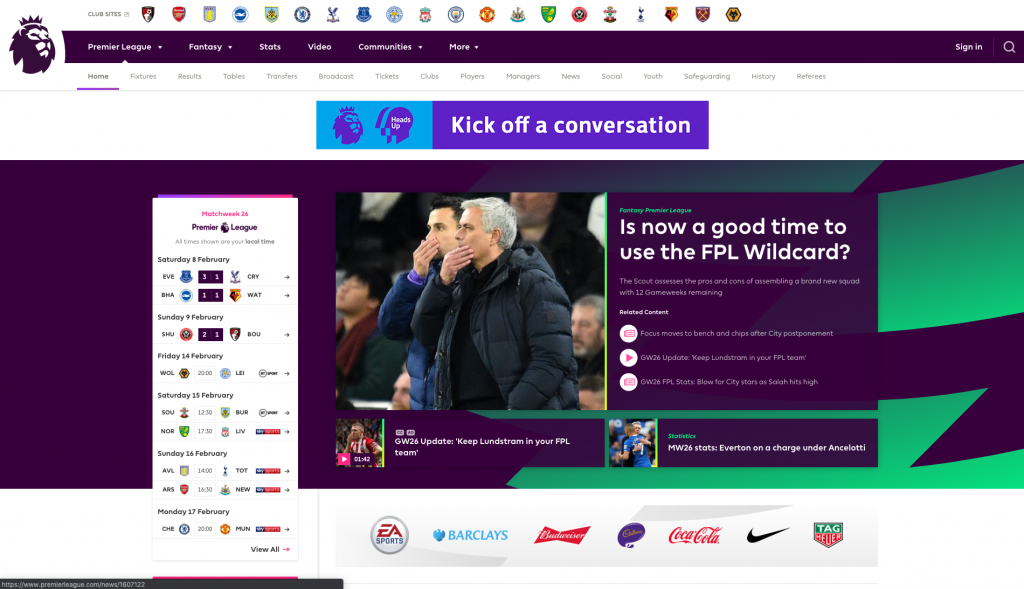1024x589 pixels.
Task: Expand the Fantasy dropdown menu
Action: [210, 47]
